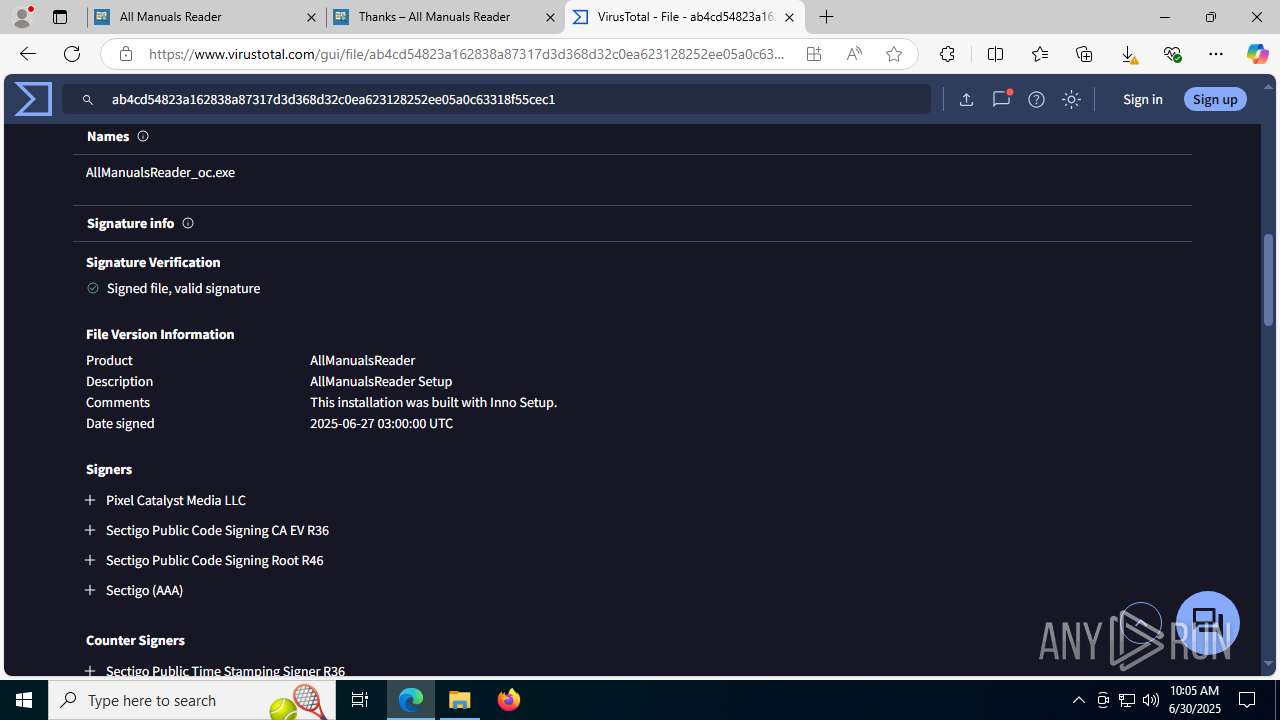The width and height of the screenshot is (1280, 720).
Task: Open the Favorites list icon
Action: [x=1040, y=54]
